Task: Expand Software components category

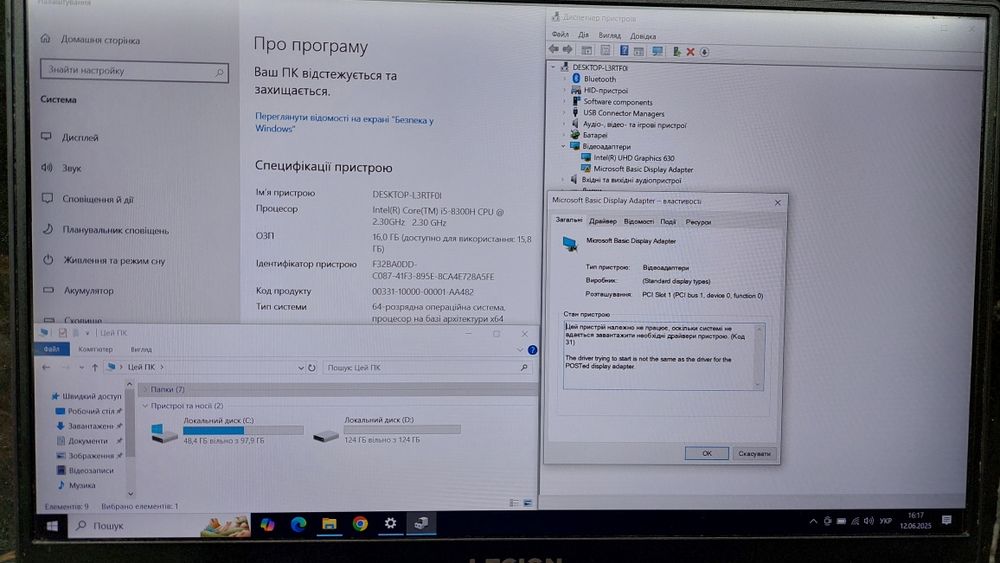Action: pos(564,101)
